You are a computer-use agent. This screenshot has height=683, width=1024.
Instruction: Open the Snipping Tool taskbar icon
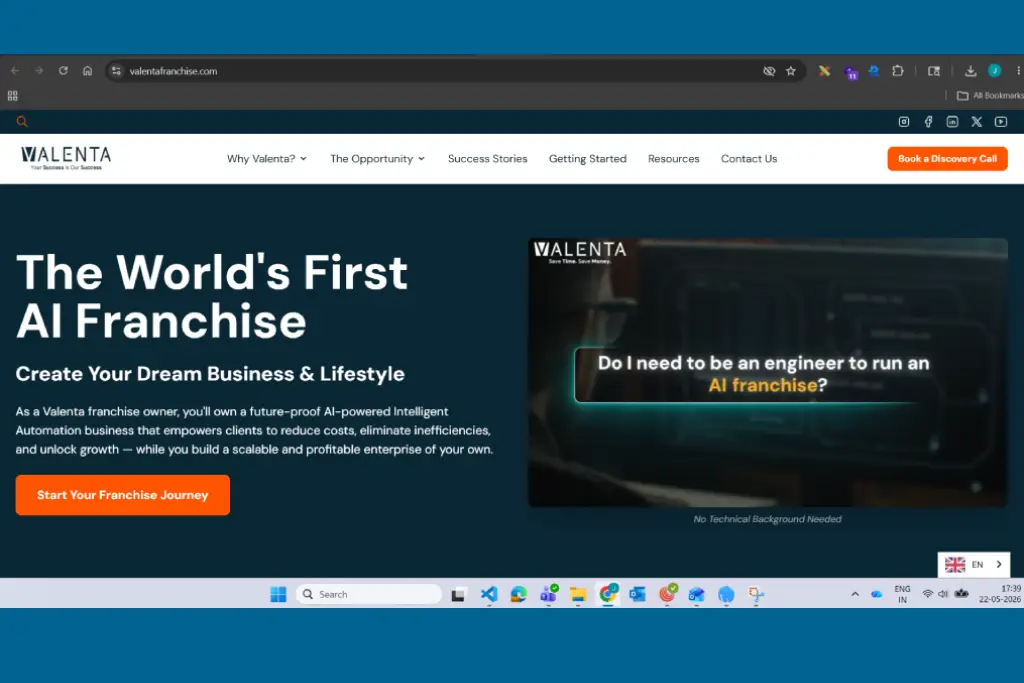pyautogui.click(x=756, y=594)
